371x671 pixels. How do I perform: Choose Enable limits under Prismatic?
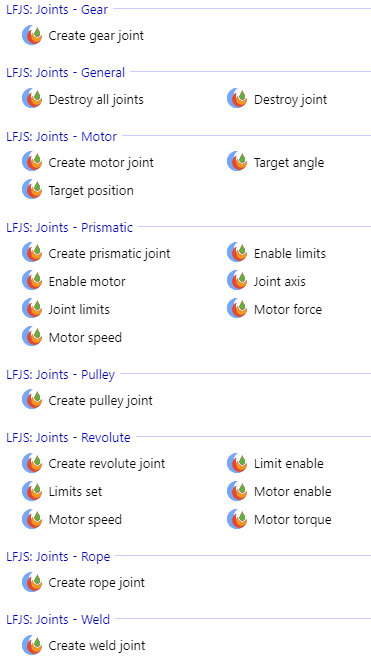coord(290,253)
